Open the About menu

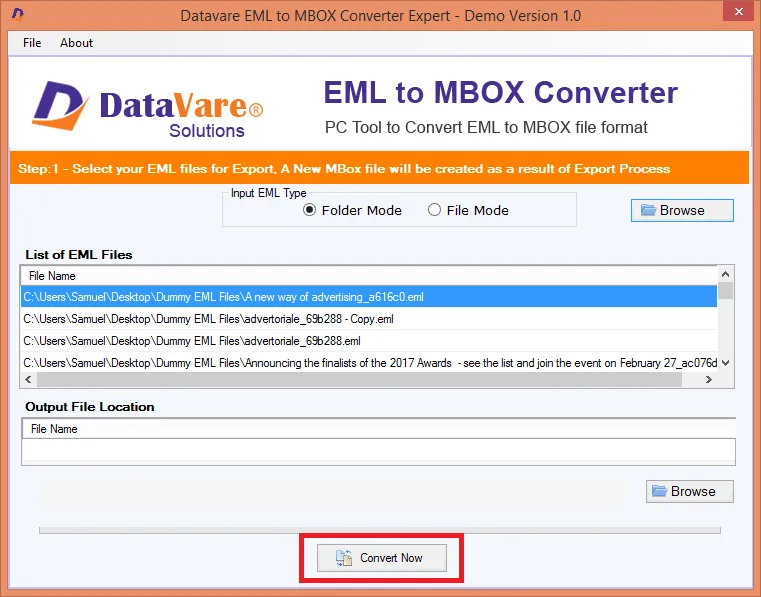click(x=76, y=43)
